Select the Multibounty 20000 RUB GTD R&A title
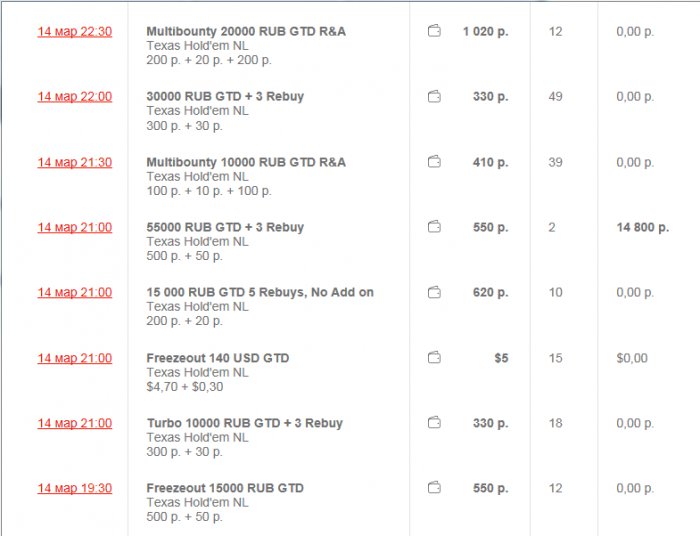 tap(246, 32)
